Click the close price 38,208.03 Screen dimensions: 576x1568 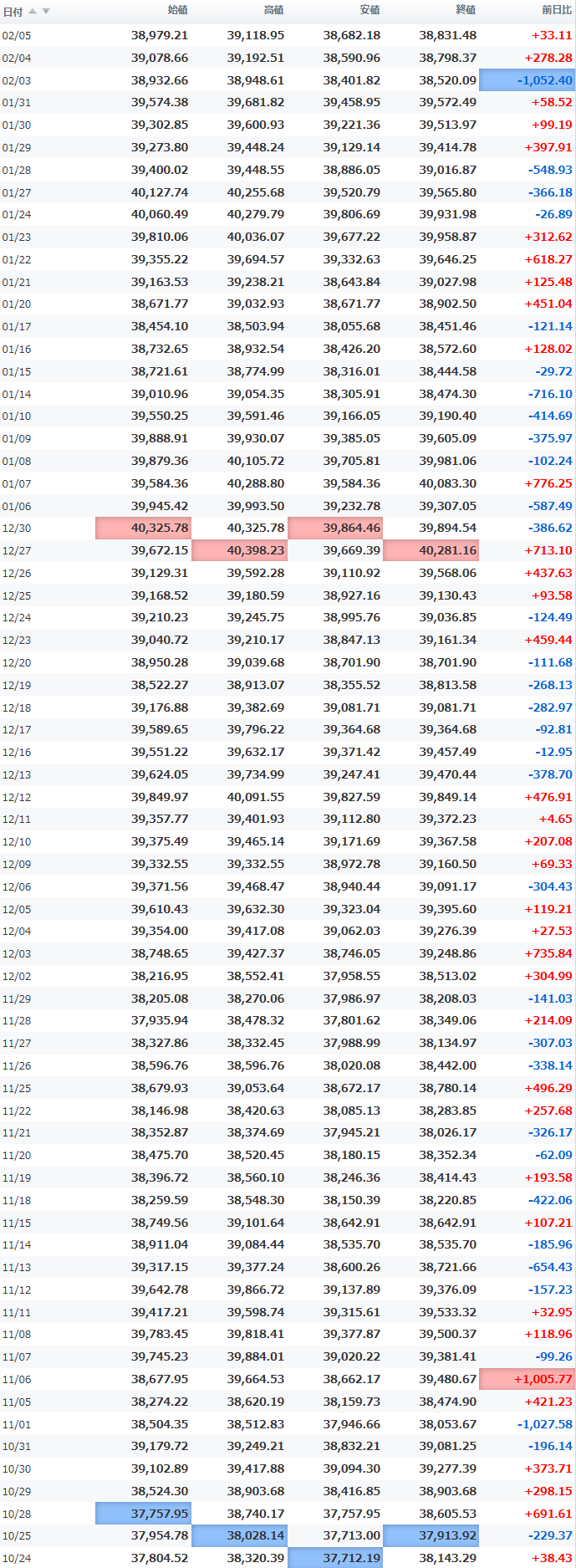point(448,999)
